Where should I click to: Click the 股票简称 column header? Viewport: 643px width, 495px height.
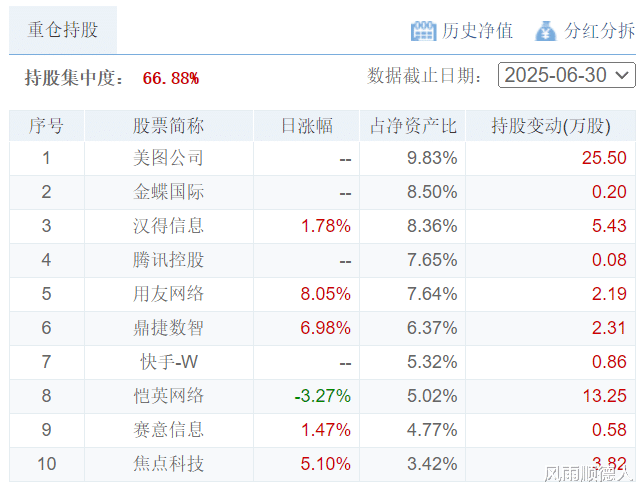pyautogui.click(x=169, y=125)
